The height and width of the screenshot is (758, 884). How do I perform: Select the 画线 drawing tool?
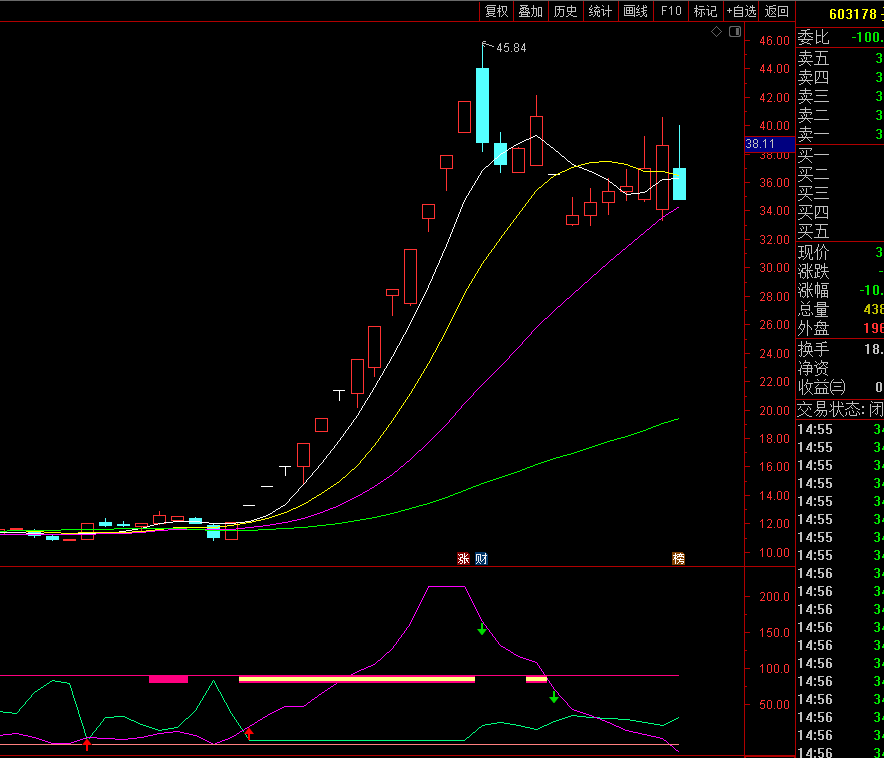tap(635, 11)
